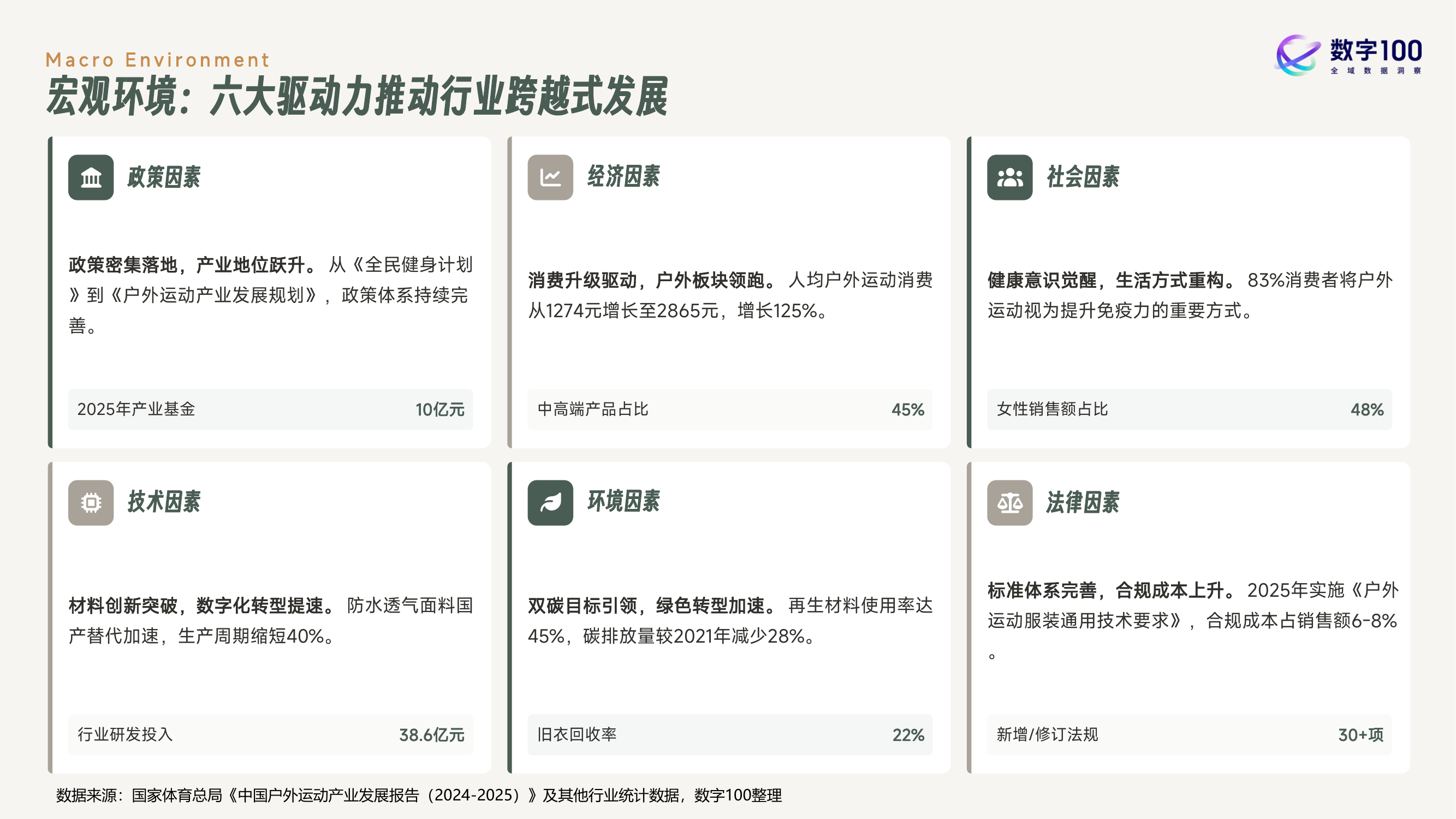Click the 行业研发投入 38.6亿元 stat row
Screen dimensions: 1456x819
(x=270, y=734)
